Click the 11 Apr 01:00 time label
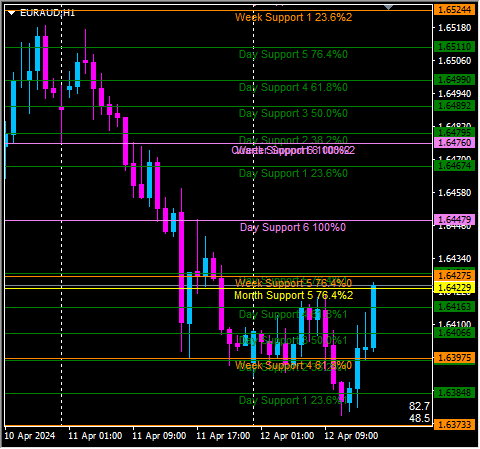 point(95,436)
